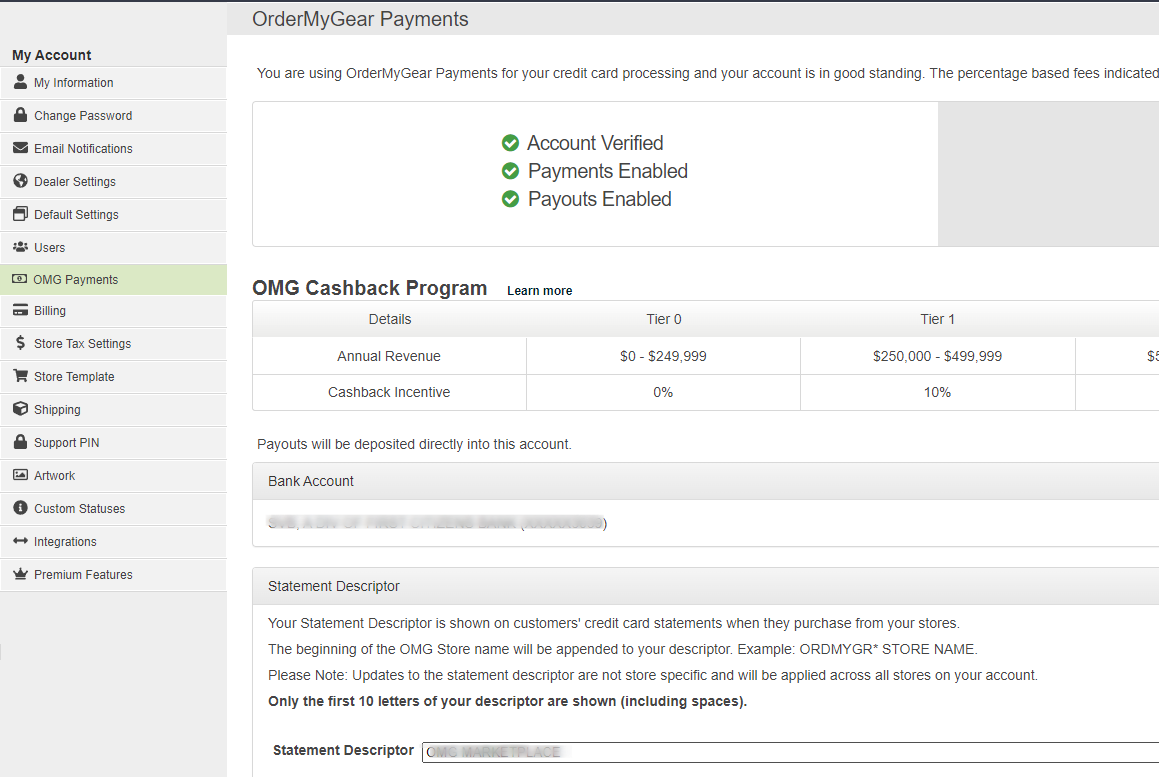
Task: Click the OrderMyGear Payments page title
Action: click(x=360, y=19)
